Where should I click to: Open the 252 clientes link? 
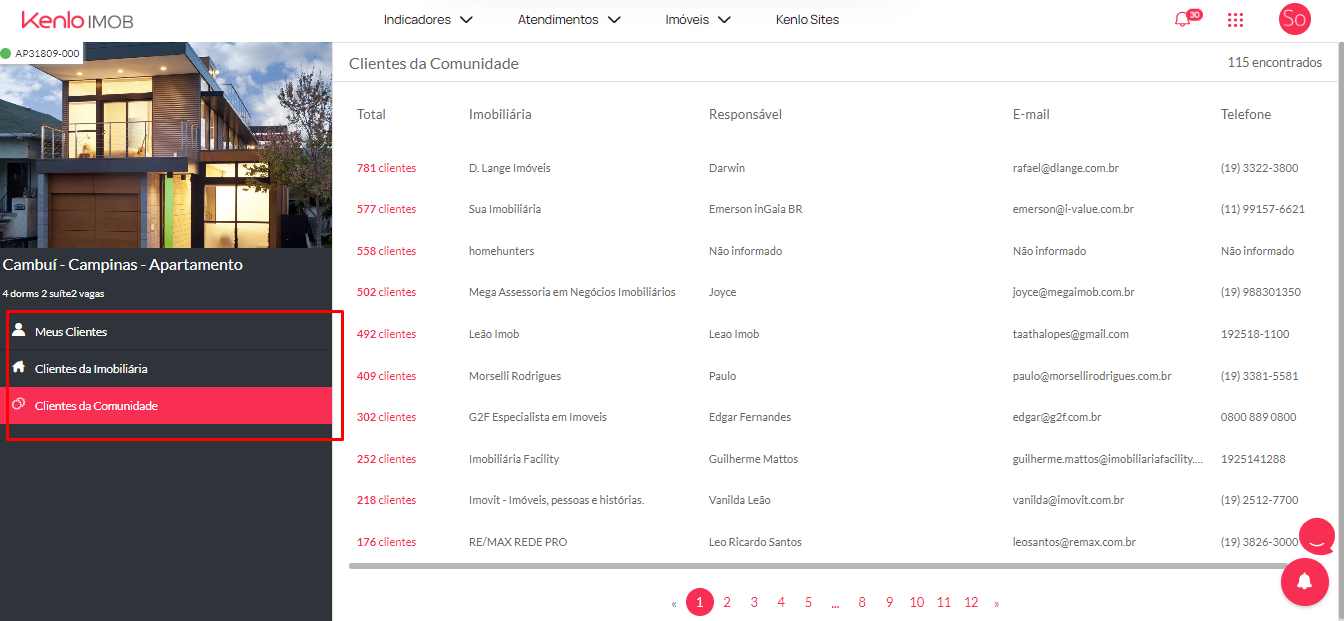coord(386,459)
